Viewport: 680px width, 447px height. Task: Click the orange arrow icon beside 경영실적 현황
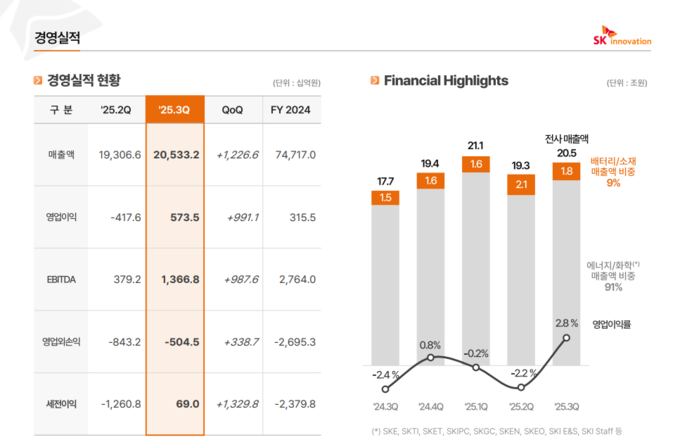pyautogui.click(x=37, y=81)
